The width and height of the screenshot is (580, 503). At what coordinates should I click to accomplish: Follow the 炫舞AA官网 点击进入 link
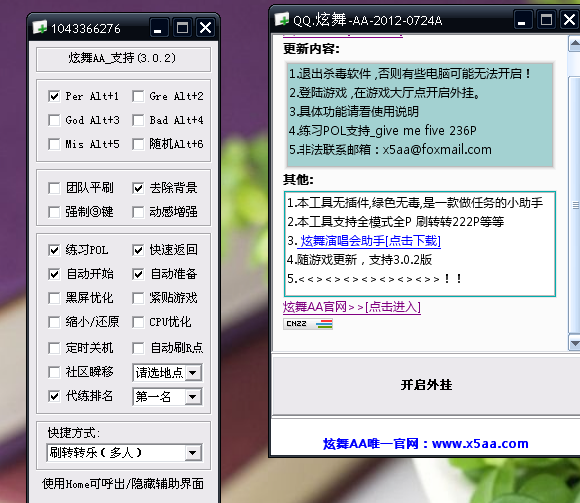(x=352, y=307)
